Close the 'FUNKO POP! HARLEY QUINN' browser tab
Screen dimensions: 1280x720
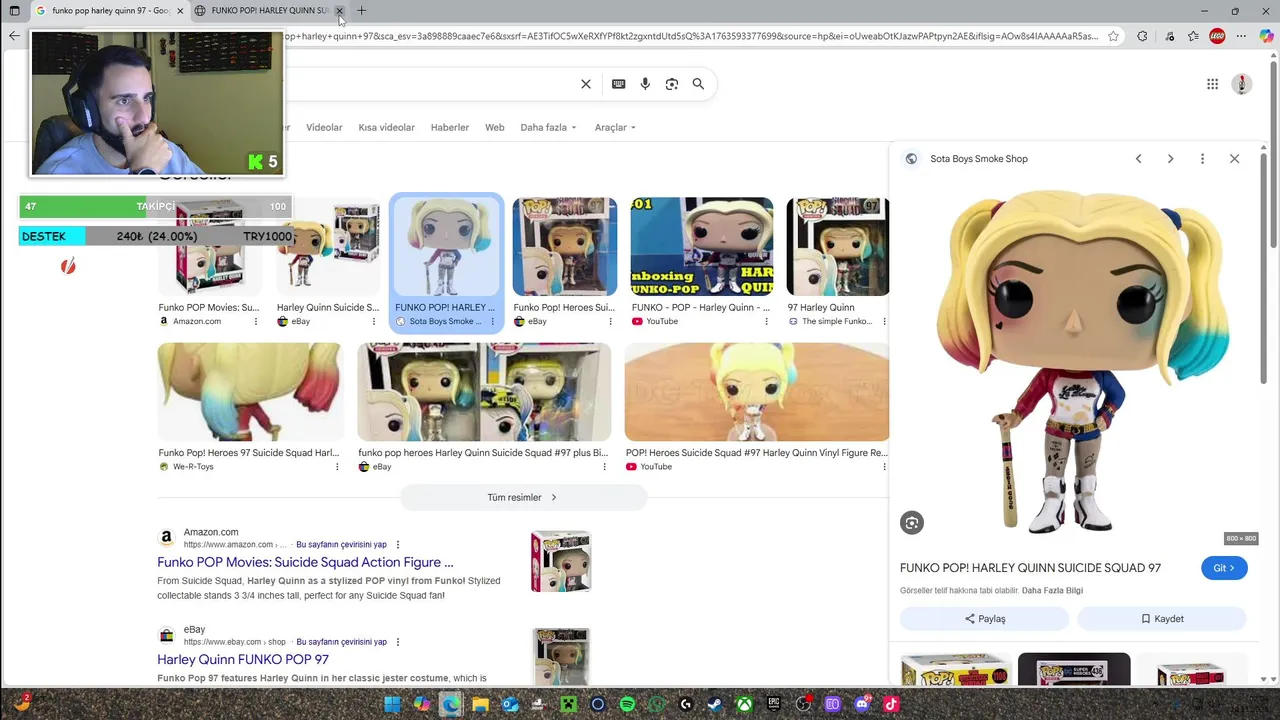[339, 11]
